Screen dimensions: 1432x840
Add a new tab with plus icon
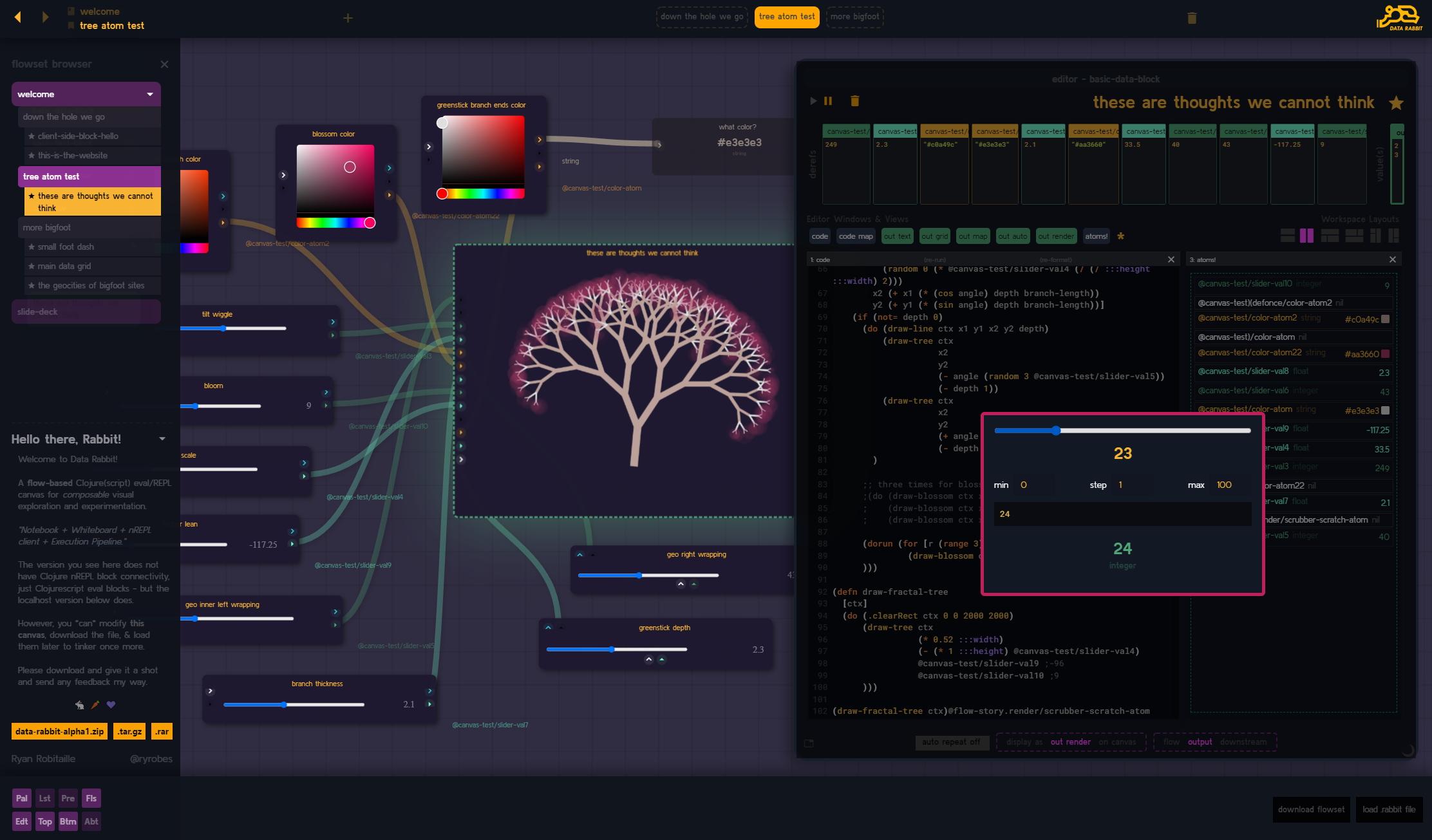pyautogui.click(x=348, y=18)
